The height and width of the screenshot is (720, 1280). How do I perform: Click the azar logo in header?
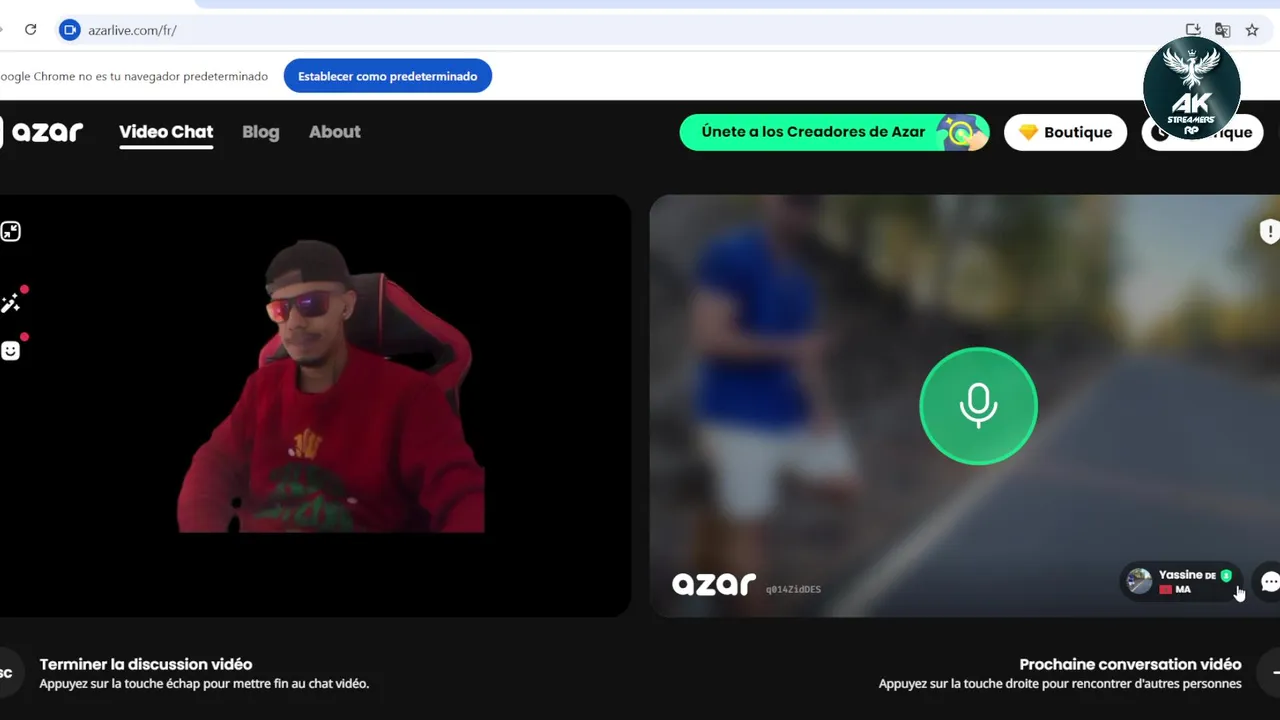[x=42, y=132]
